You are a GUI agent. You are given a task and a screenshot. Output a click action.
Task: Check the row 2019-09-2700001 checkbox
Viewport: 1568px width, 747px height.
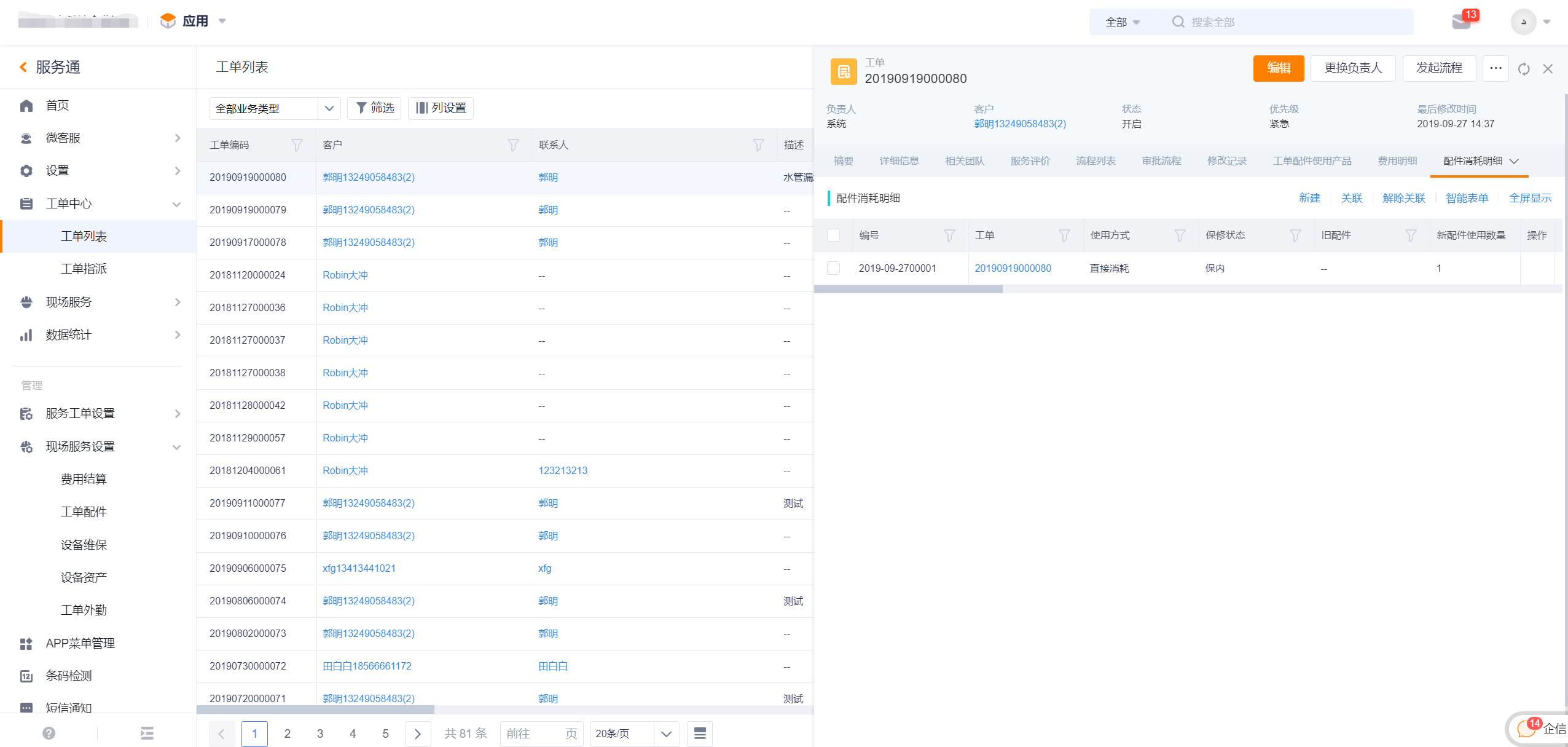833,268
